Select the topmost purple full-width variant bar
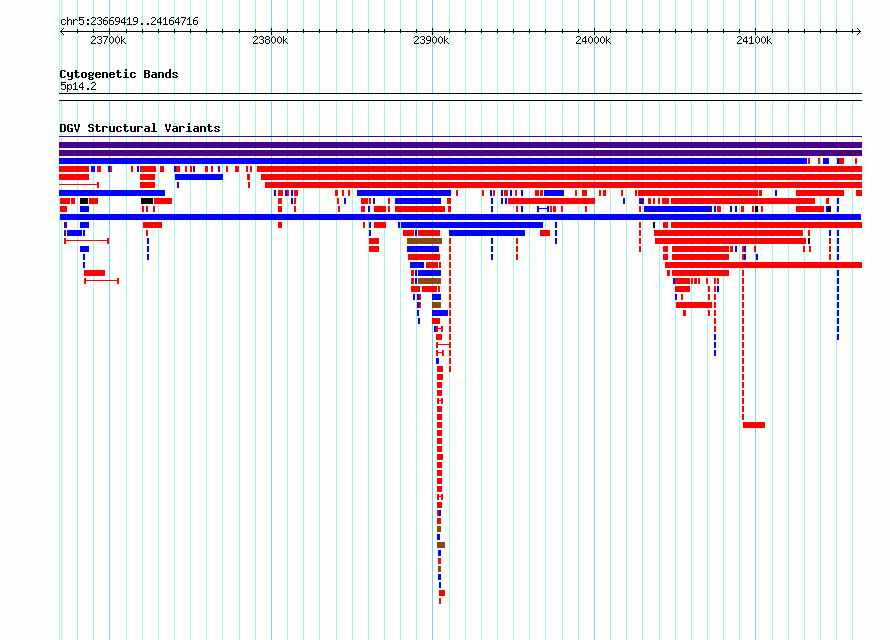This screenshot has width=890, height=640. 460,145
